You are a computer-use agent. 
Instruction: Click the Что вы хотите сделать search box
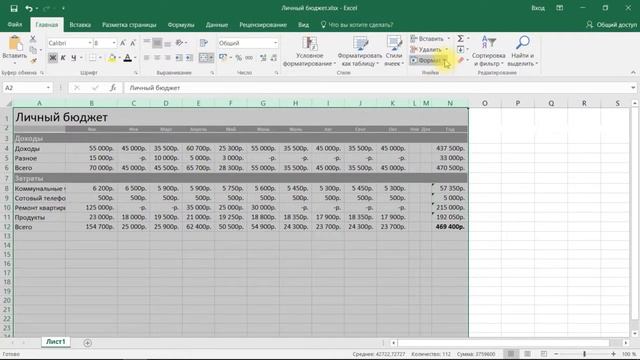point(357,25)
